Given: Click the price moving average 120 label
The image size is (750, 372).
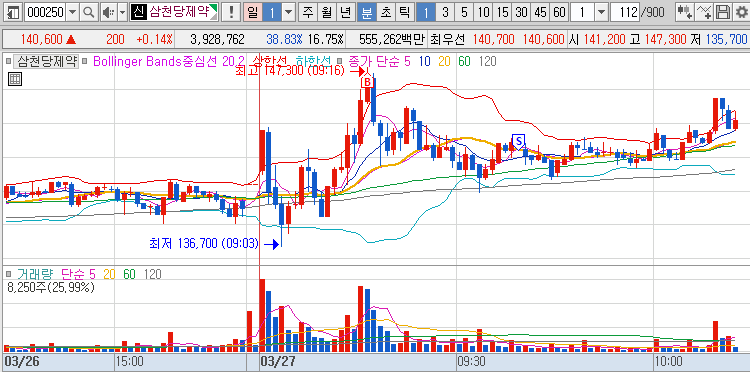Looking at the screenshot, I should pyautogui.click(x=487, y=61).
